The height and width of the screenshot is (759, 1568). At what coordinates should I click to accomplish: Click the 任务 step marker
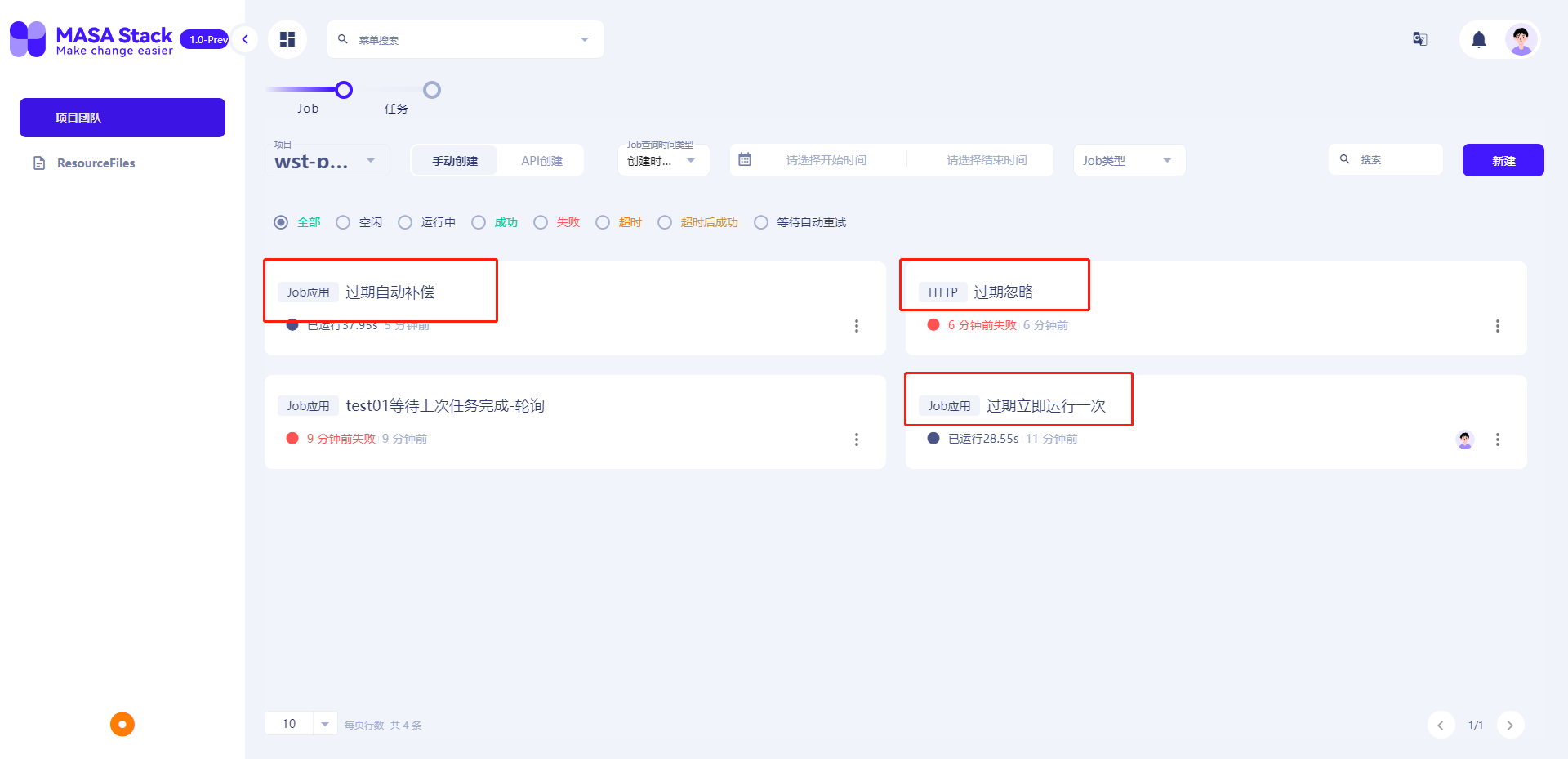click(x=432, y=90)
